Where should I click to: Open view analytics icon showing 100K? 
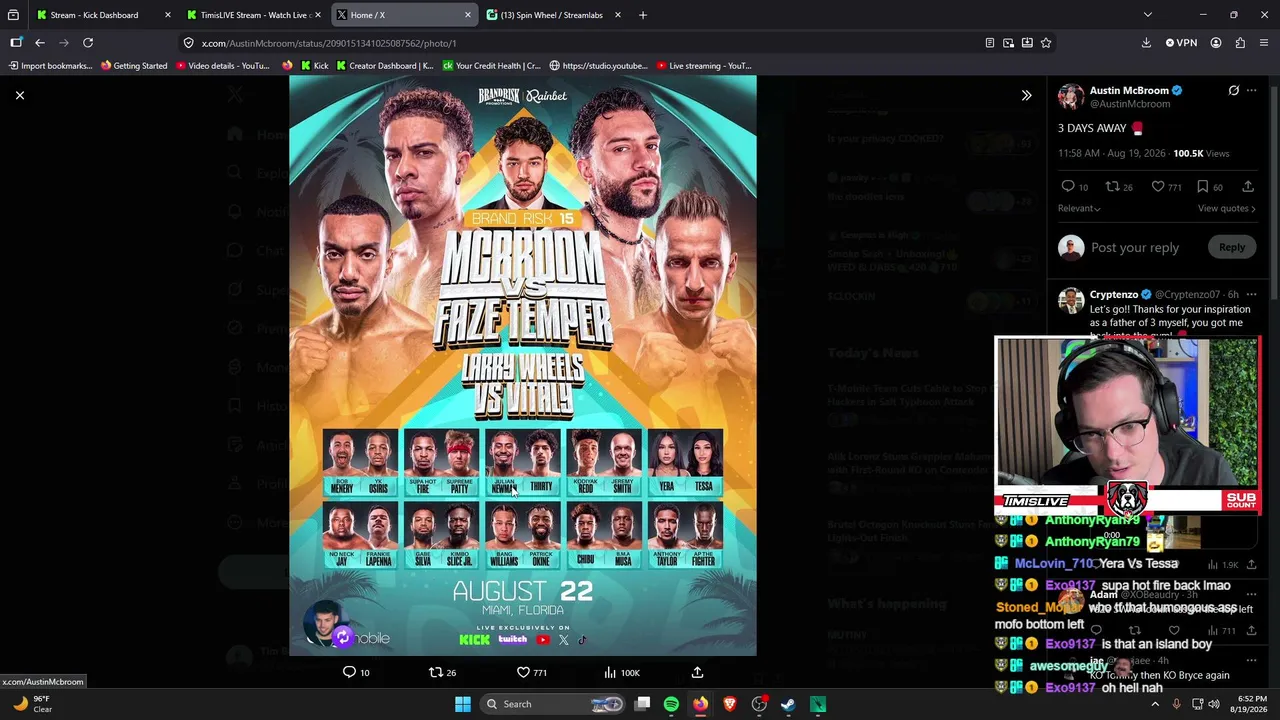pos(610,672)
